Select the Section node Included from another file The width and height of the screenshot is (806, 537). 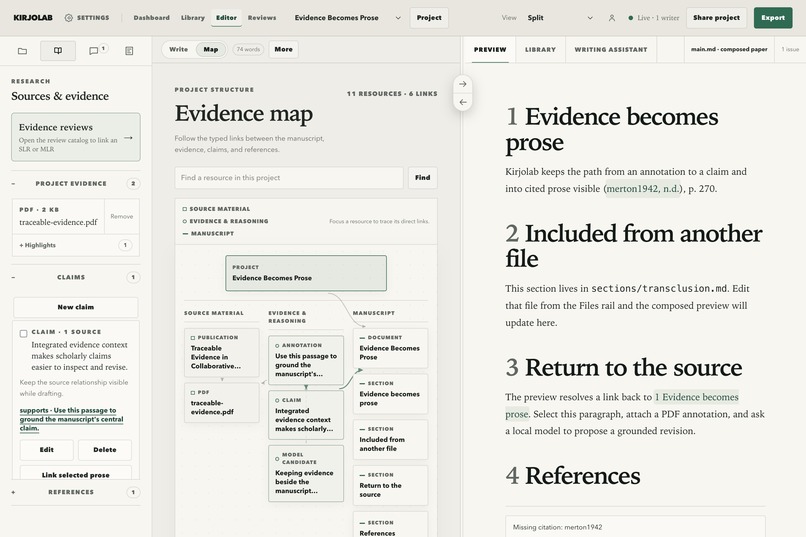[390, 440]
